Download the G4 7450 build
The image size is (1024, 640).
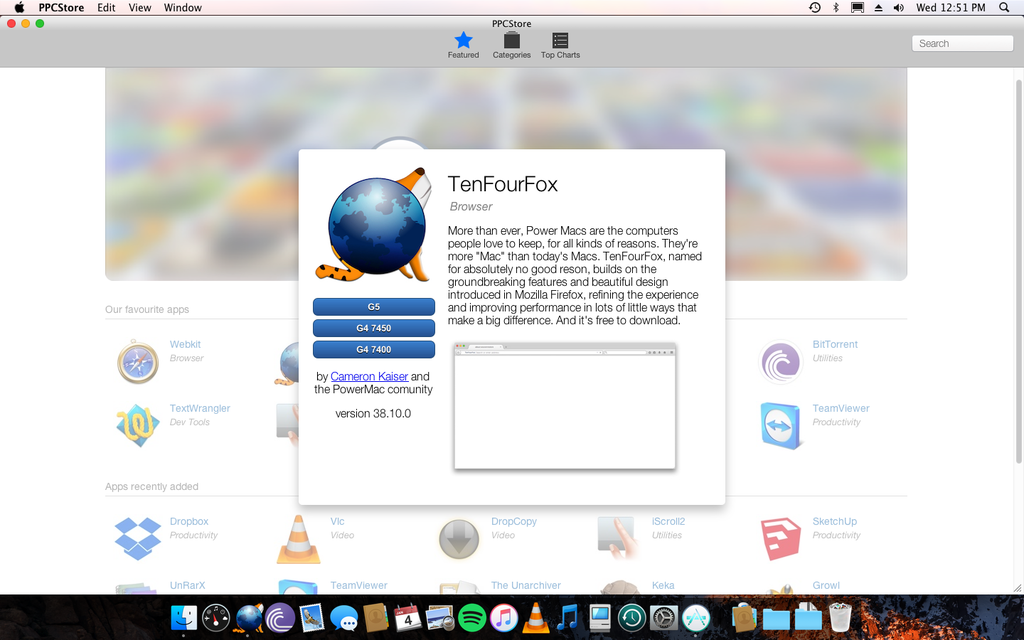[x=374, y=328]
